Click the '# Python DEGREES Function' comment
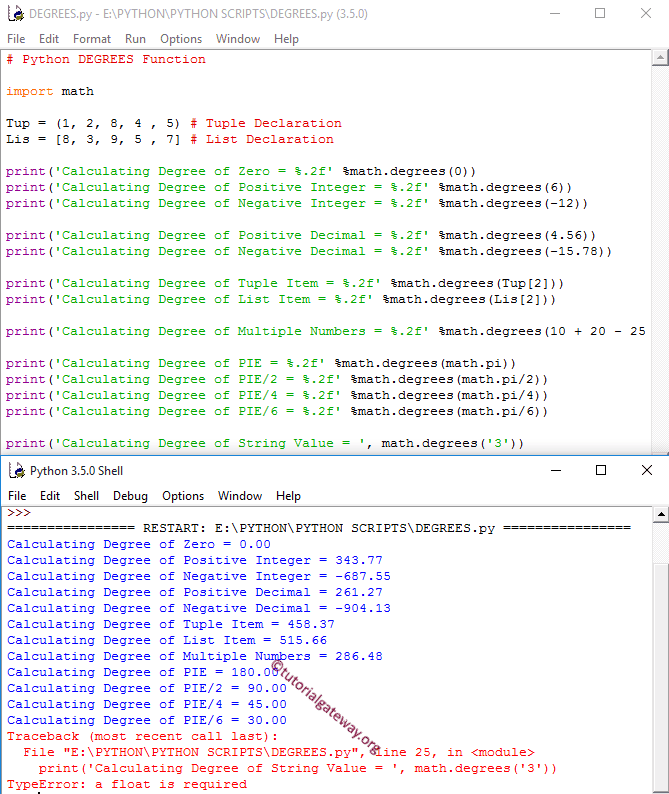This screenshot has width=669, height=794. tap(106, 60)
